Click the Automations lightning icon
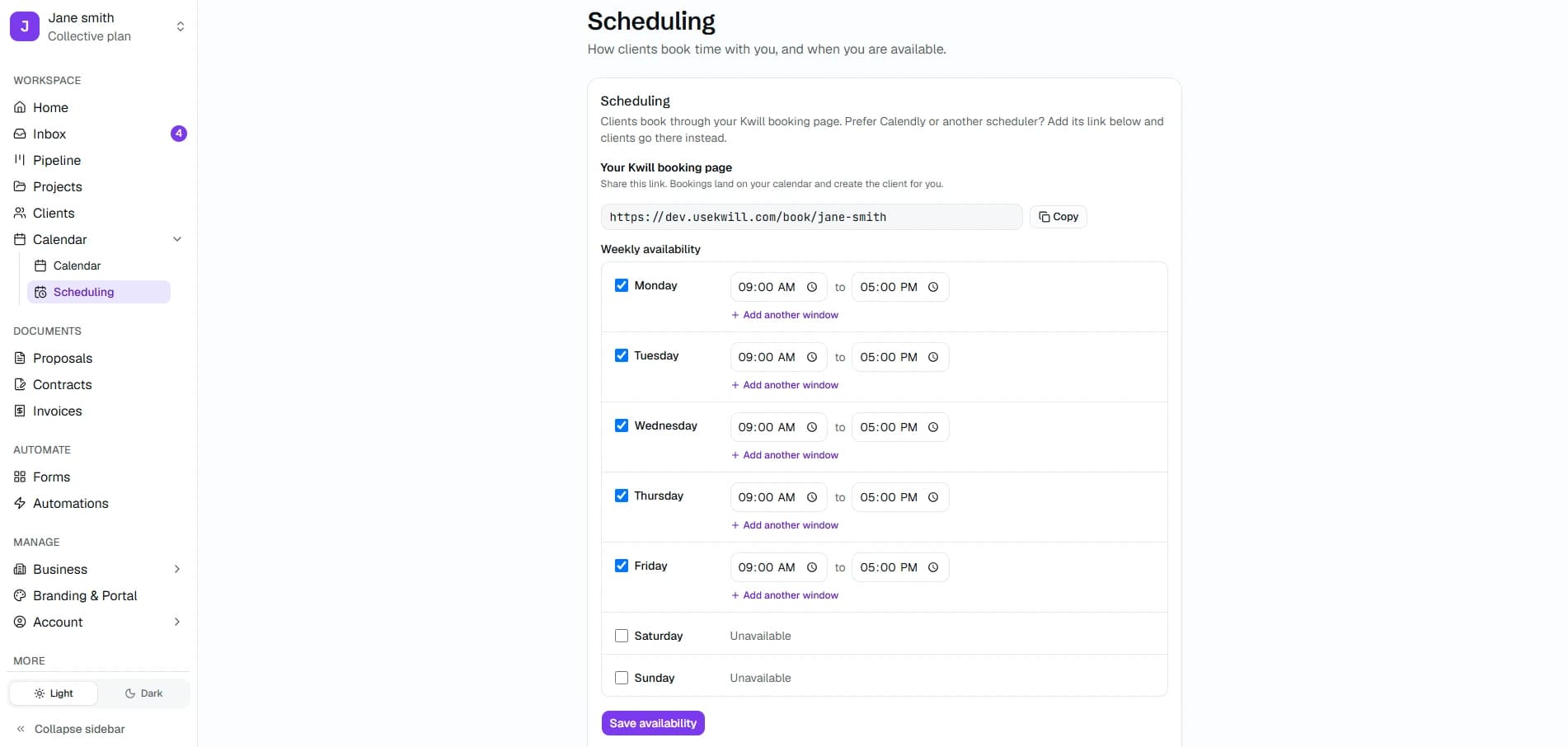 pos(20,503)
